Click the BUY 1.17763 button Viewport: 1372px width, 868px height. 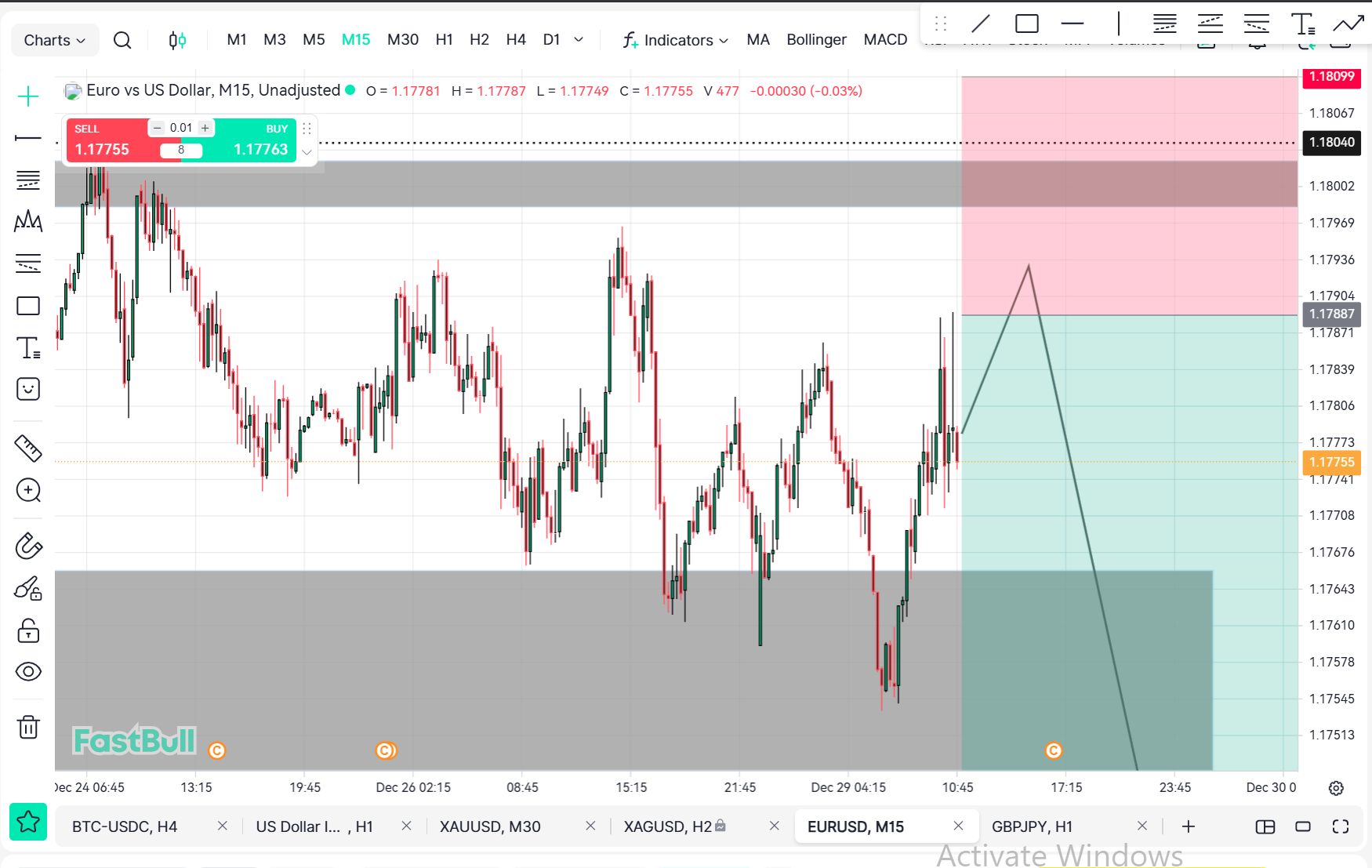coord(257,140)
